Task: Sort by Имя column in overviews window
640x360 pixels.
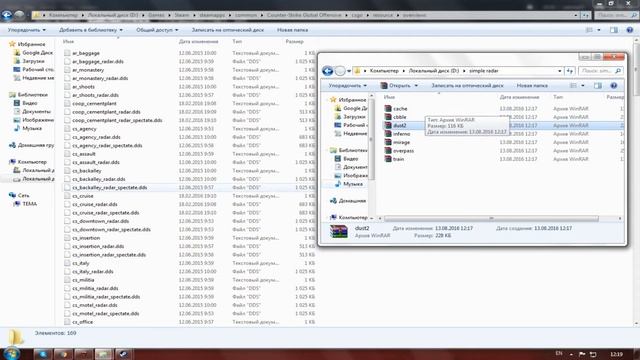Action: click(69, 41)
